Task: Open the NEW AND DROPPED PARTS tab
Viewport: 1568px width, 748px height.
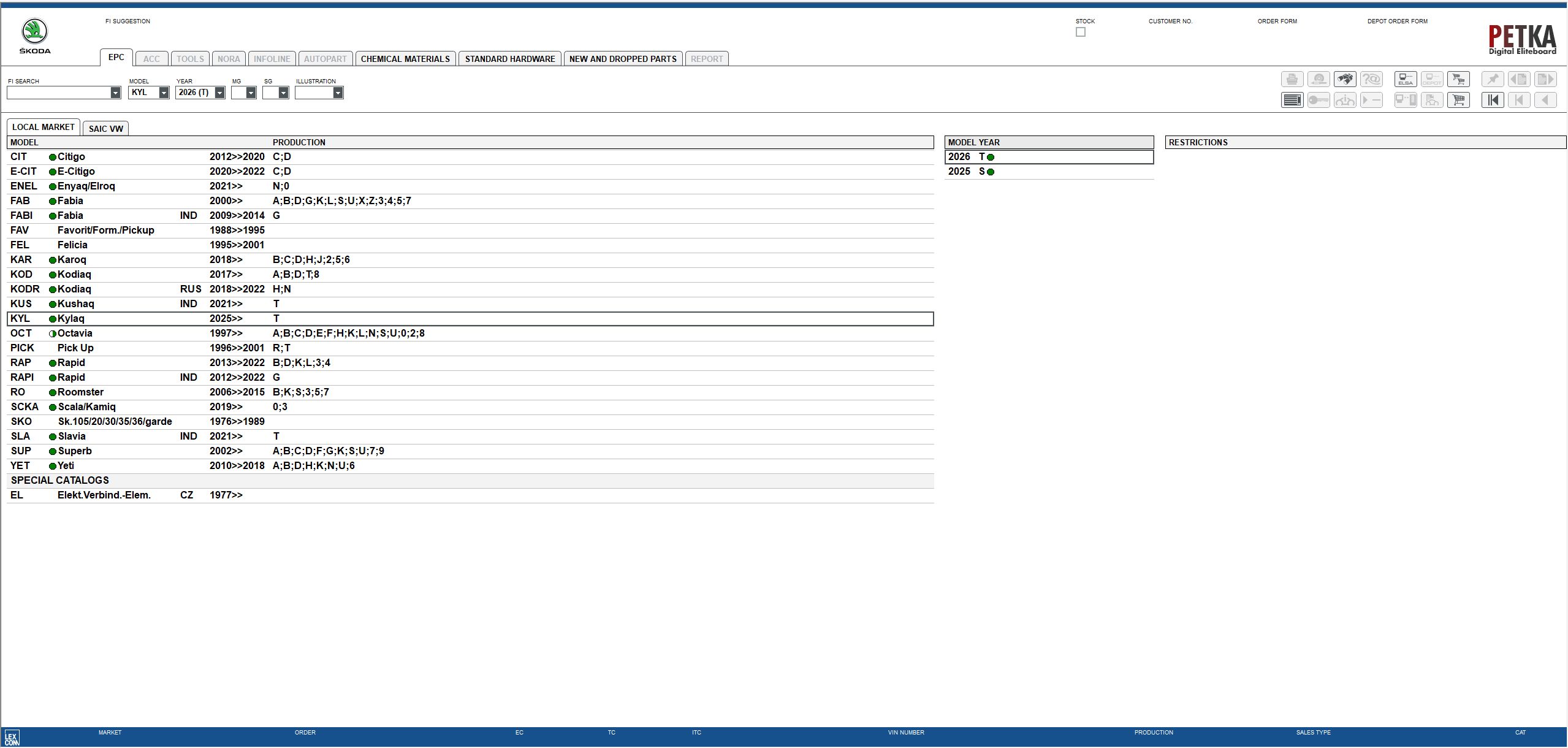Action: click(x=623, y=59)
